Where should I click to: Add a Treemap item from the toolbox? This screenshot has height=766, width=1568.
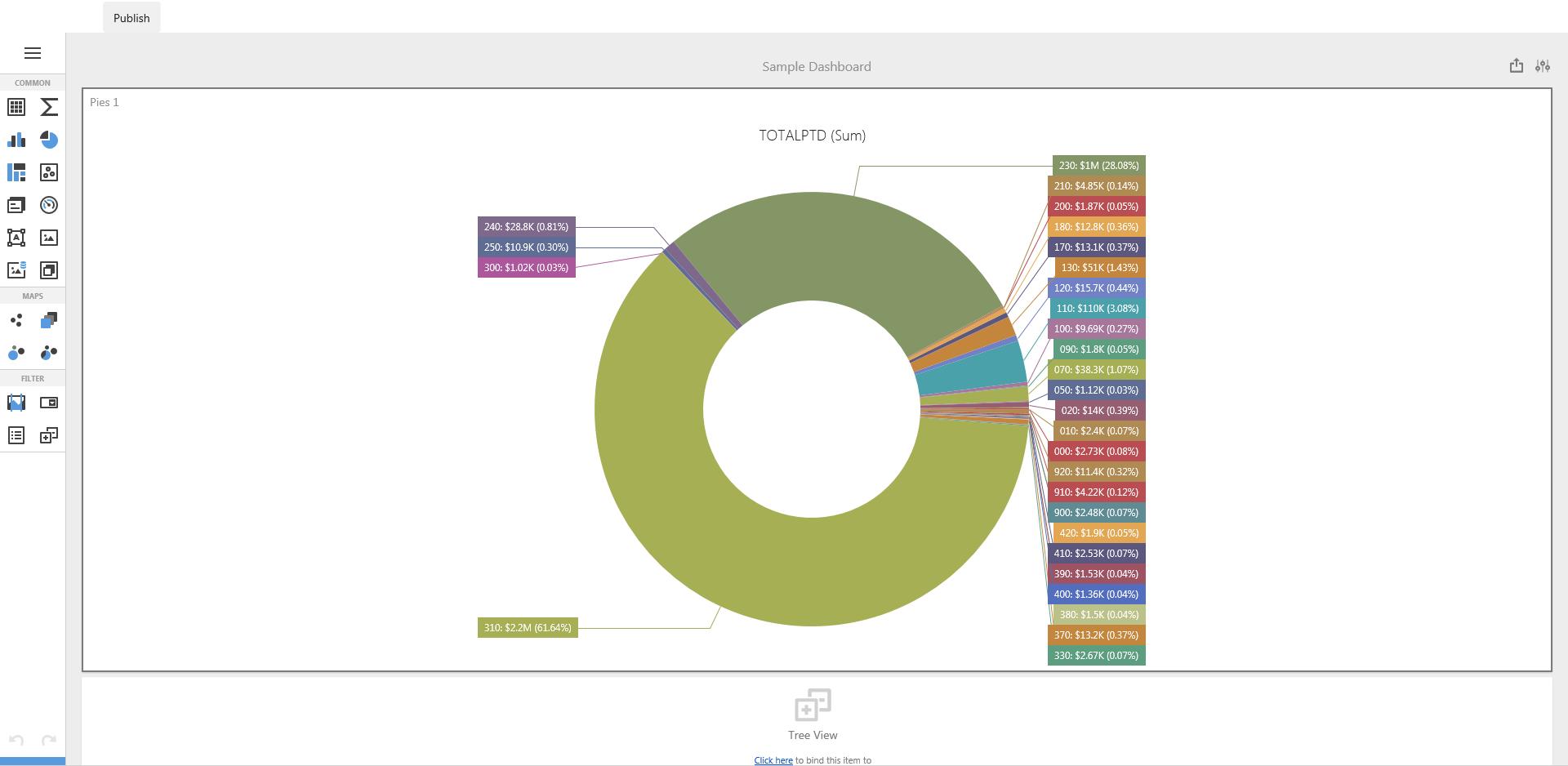(x=16, y=172)
